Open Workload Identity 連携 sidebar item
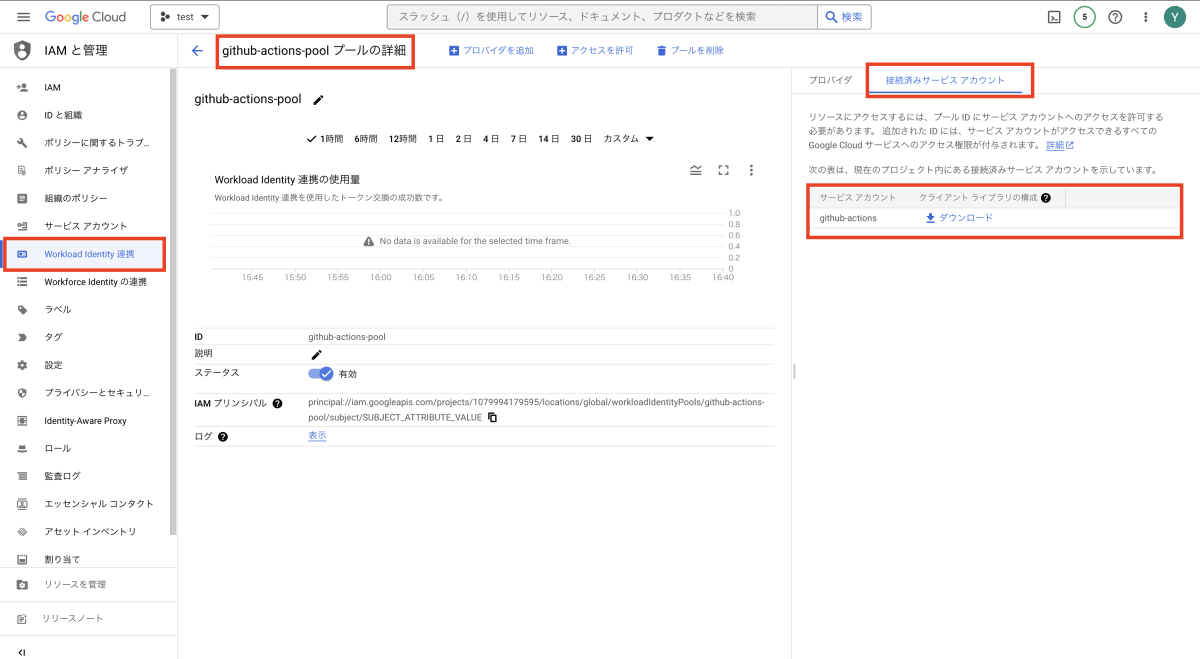This screenshot has height=659, width=1200. [88, 254]
